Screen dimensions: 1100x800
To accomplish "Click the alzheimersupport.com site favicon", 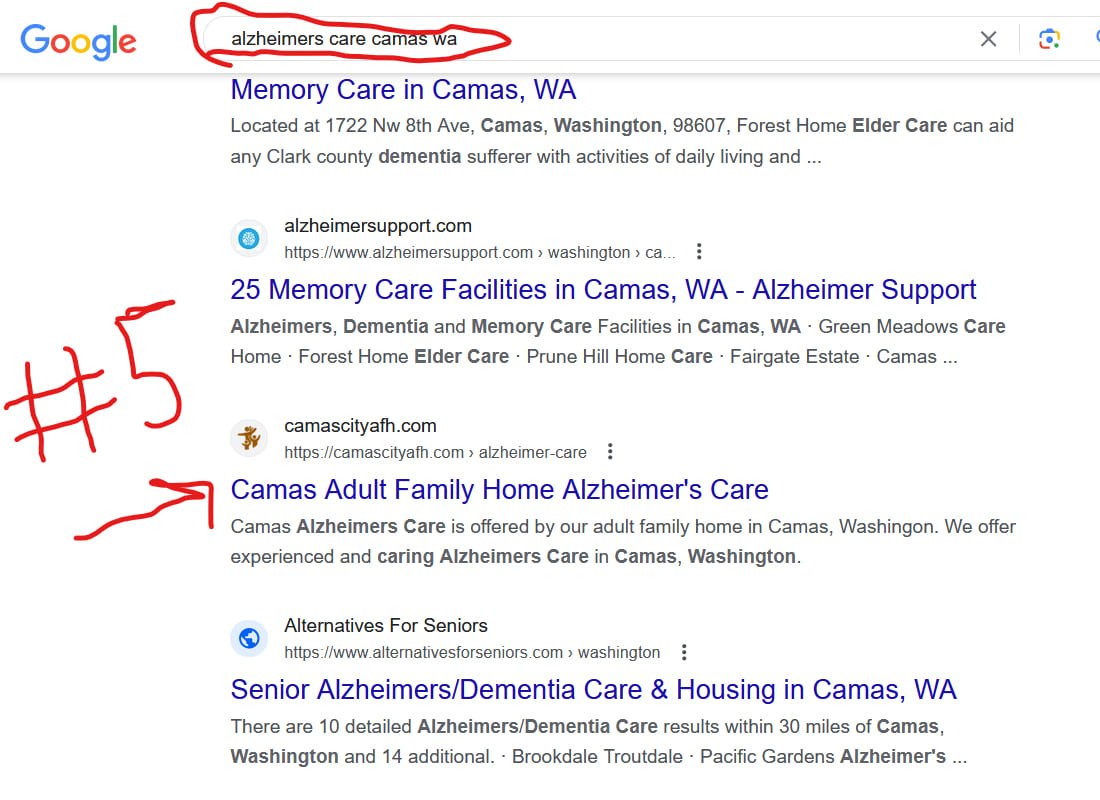I will [x=249, y=238].
